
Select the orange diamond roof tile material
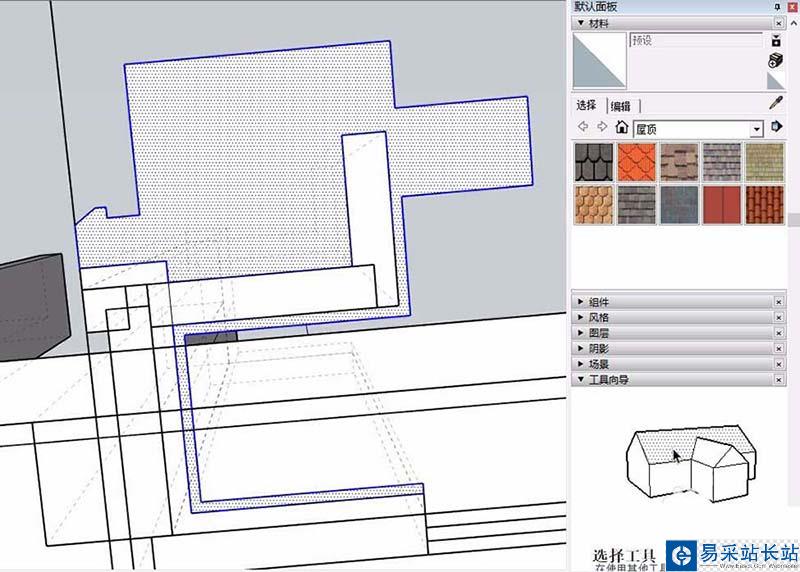click(636, 162)
